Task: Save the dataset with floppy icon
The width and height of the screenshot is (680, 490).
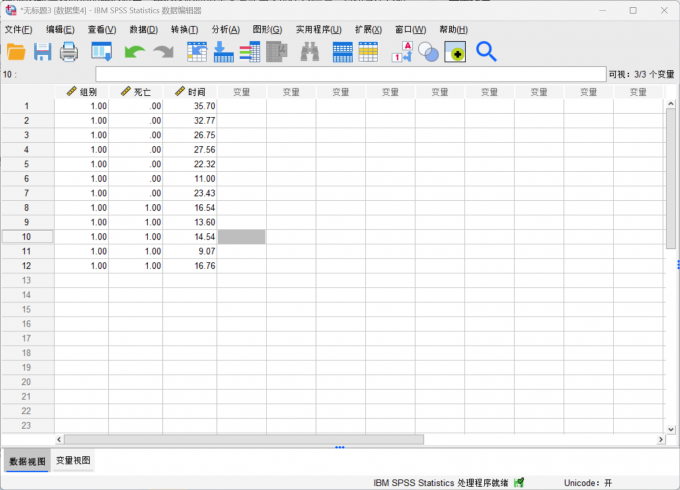Action: click(x=42, y=52)
